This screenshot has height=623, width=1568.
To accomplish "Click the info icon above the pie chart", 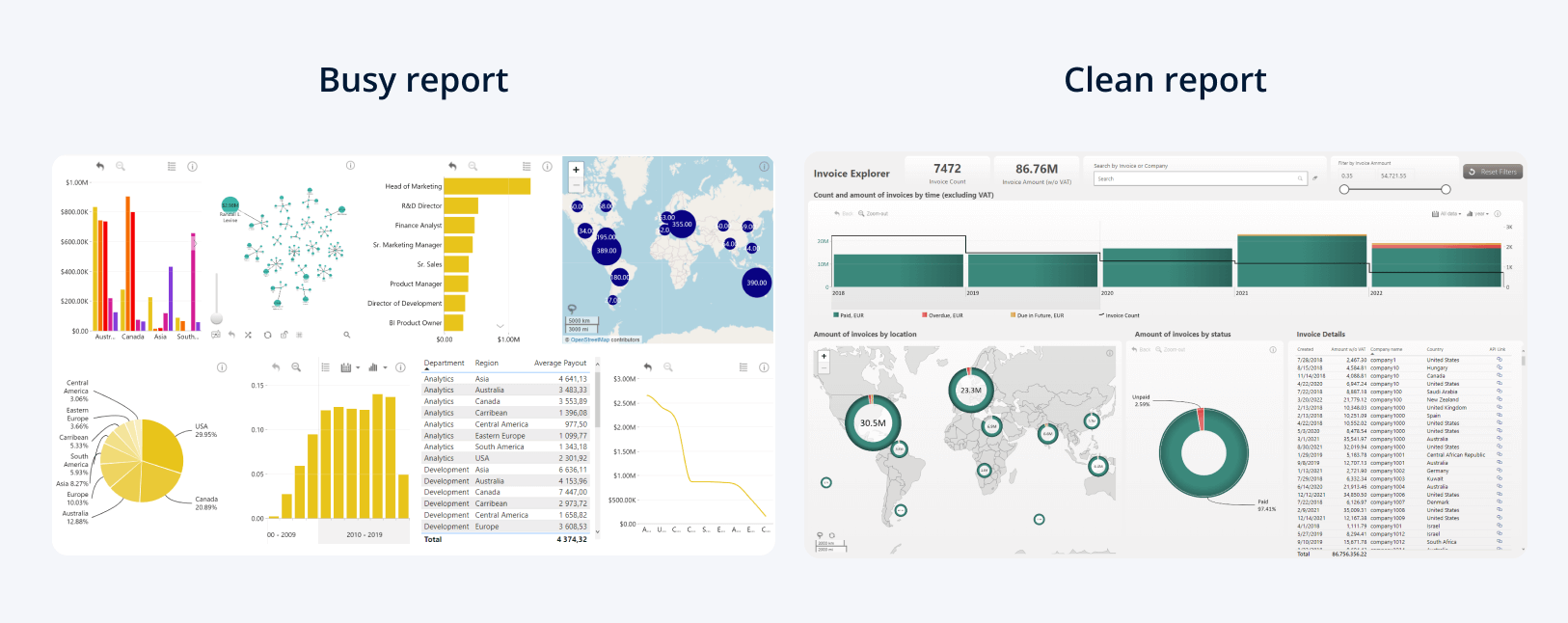I will coord(222,367).
